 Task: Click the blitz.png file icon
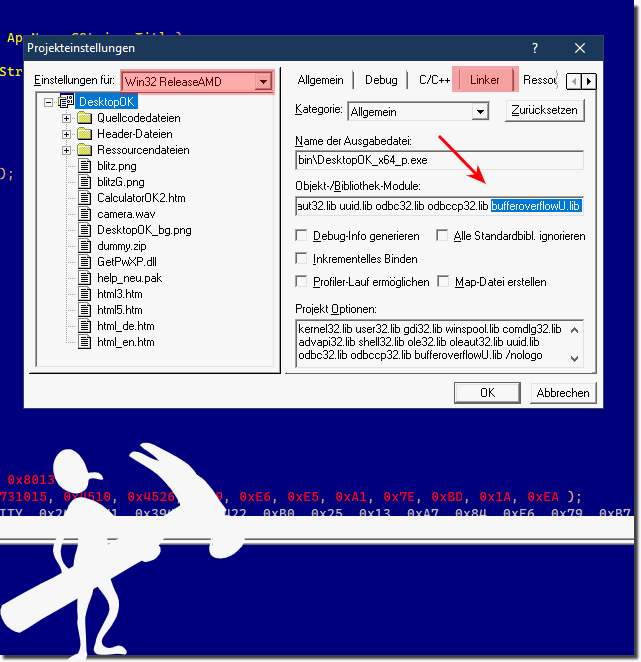click(85, 166)
